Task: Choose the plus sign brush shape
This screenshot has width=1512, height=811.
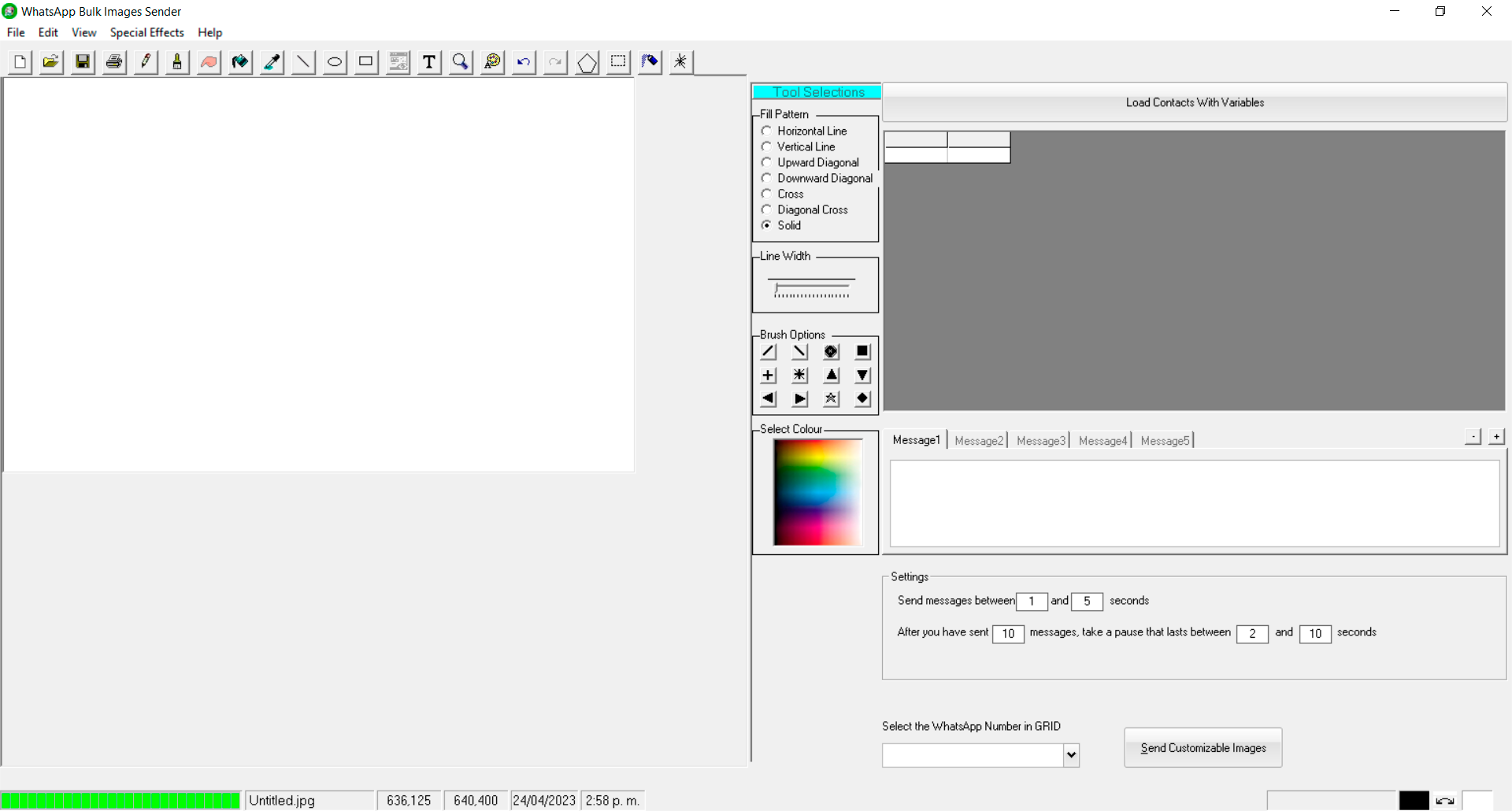Action: pyautogui.click(x=769, y=376)
